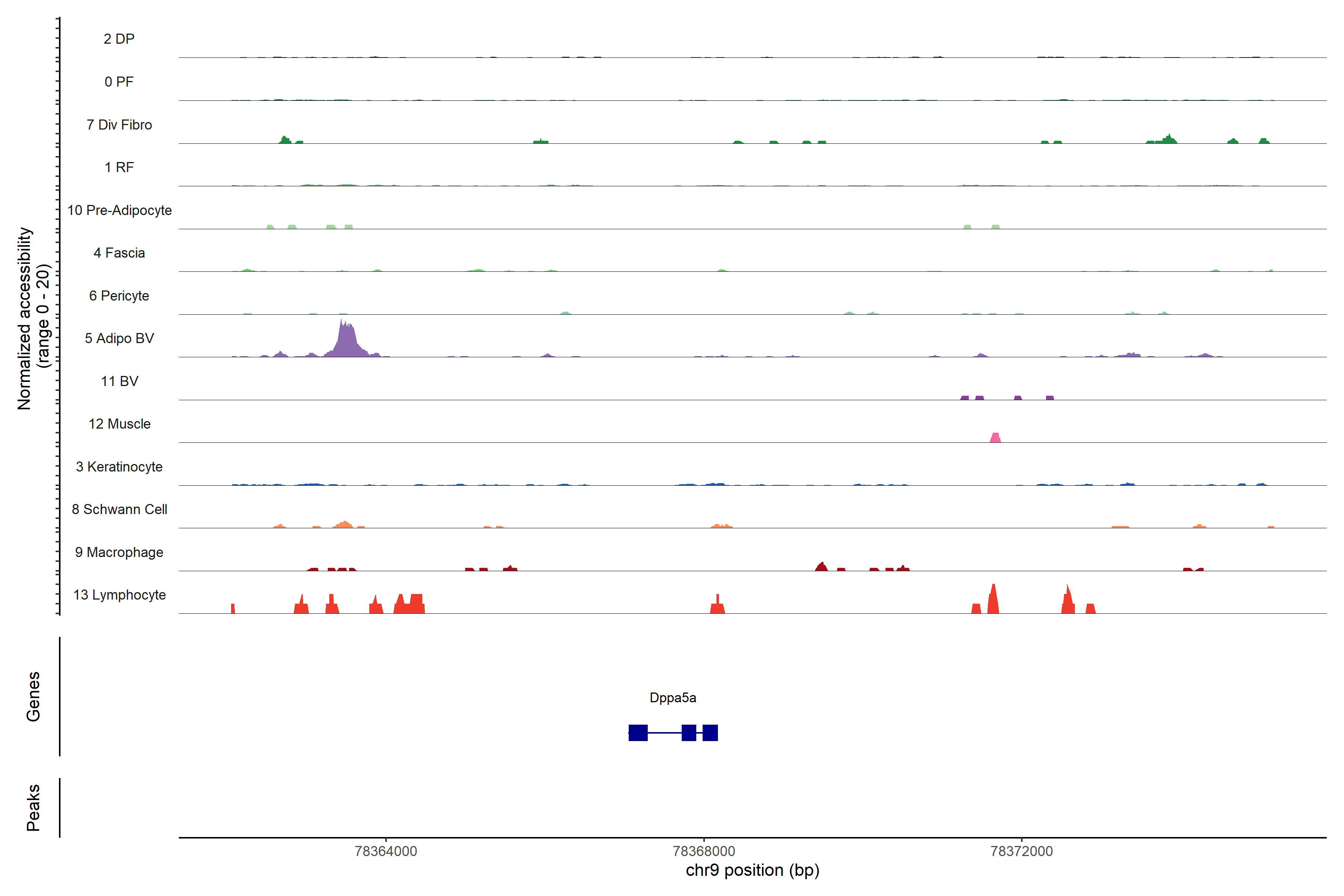Click the largest Dppa5a exon block

pyautogui.click(x=638, y=732)
